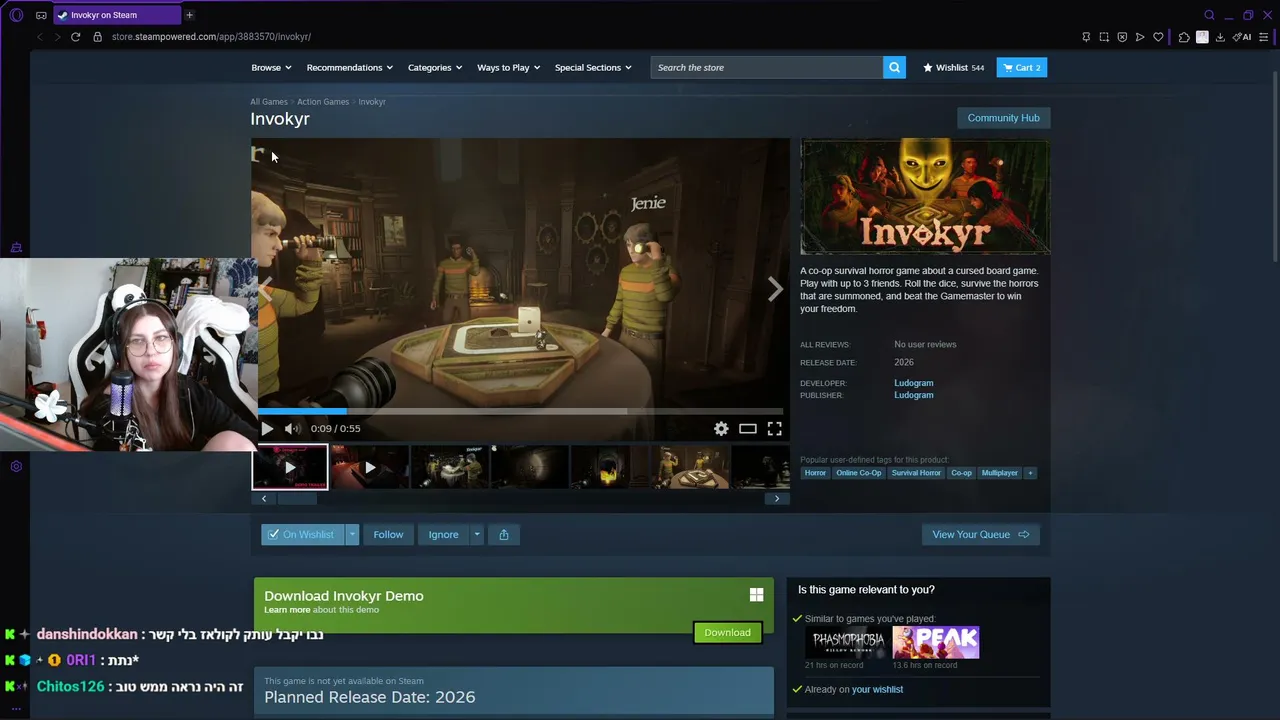Open the Ignore options dropdown arrow
The image size is (1280, 720).
point(477,534)
